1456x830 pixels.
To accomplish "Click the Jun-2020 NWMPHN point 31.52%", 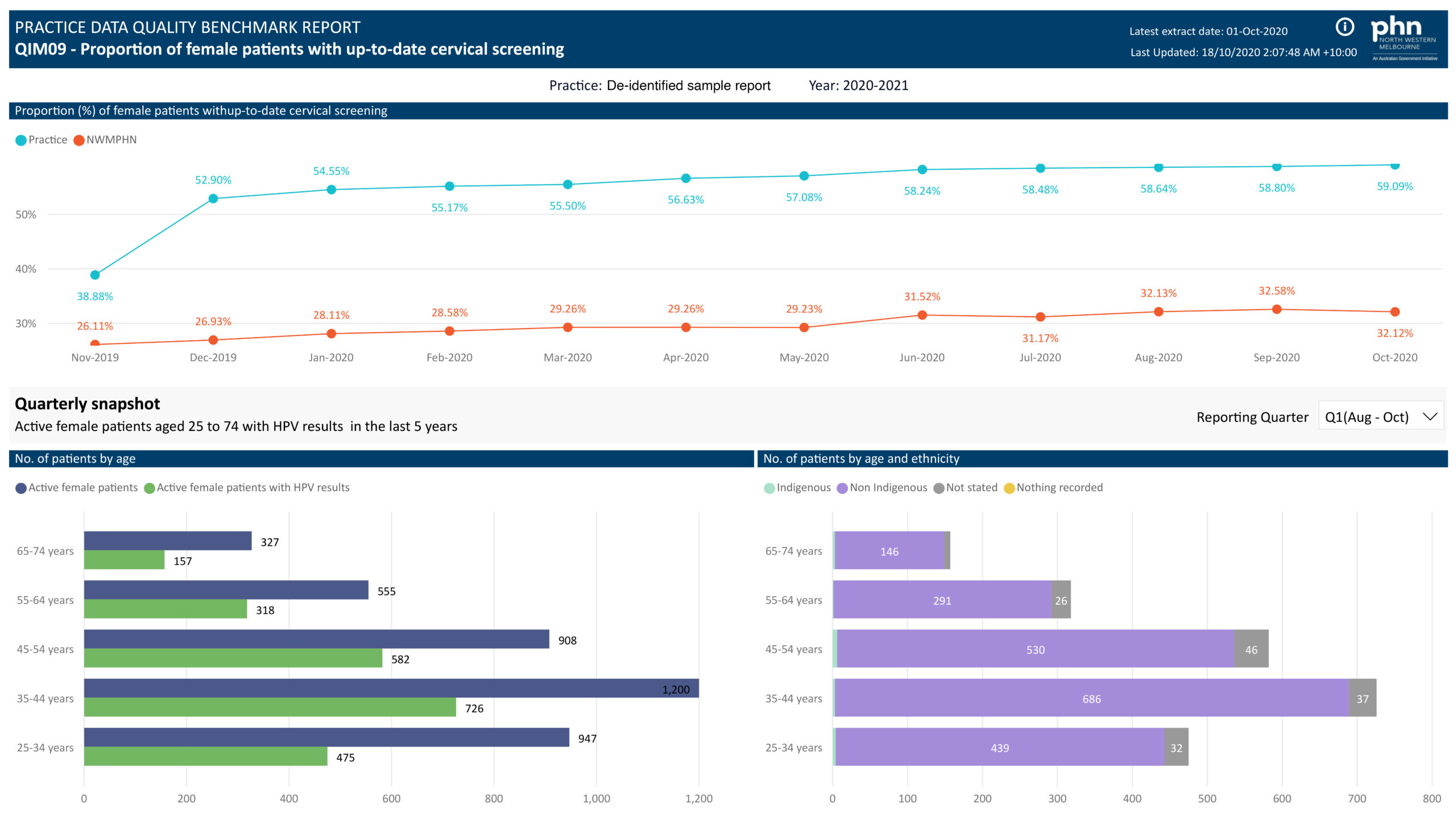I will tap(921, 315).
